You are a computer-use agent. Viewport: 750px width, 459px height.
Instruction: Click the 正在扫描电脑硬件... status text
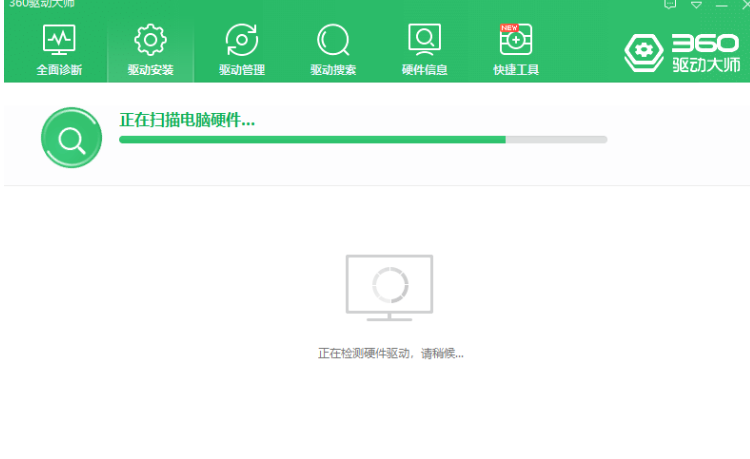coord(187,120)
